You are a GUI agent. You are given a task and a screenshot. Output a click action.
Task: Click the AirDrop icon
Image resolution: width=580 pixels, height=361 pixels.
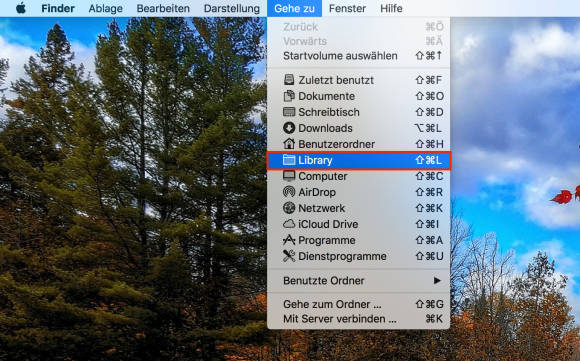289,192
